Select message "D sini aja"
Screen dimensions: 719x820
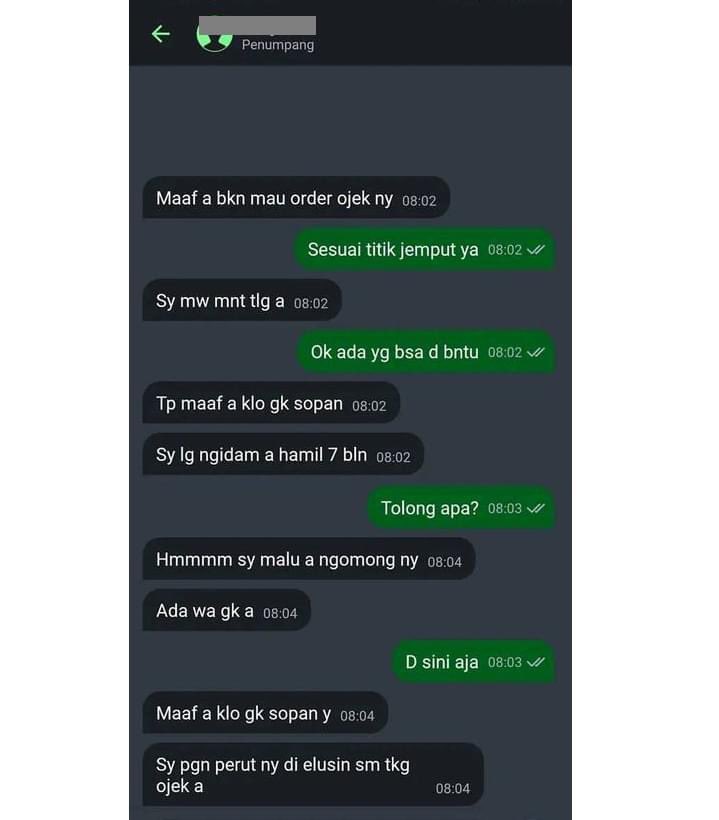pos(473,662)
